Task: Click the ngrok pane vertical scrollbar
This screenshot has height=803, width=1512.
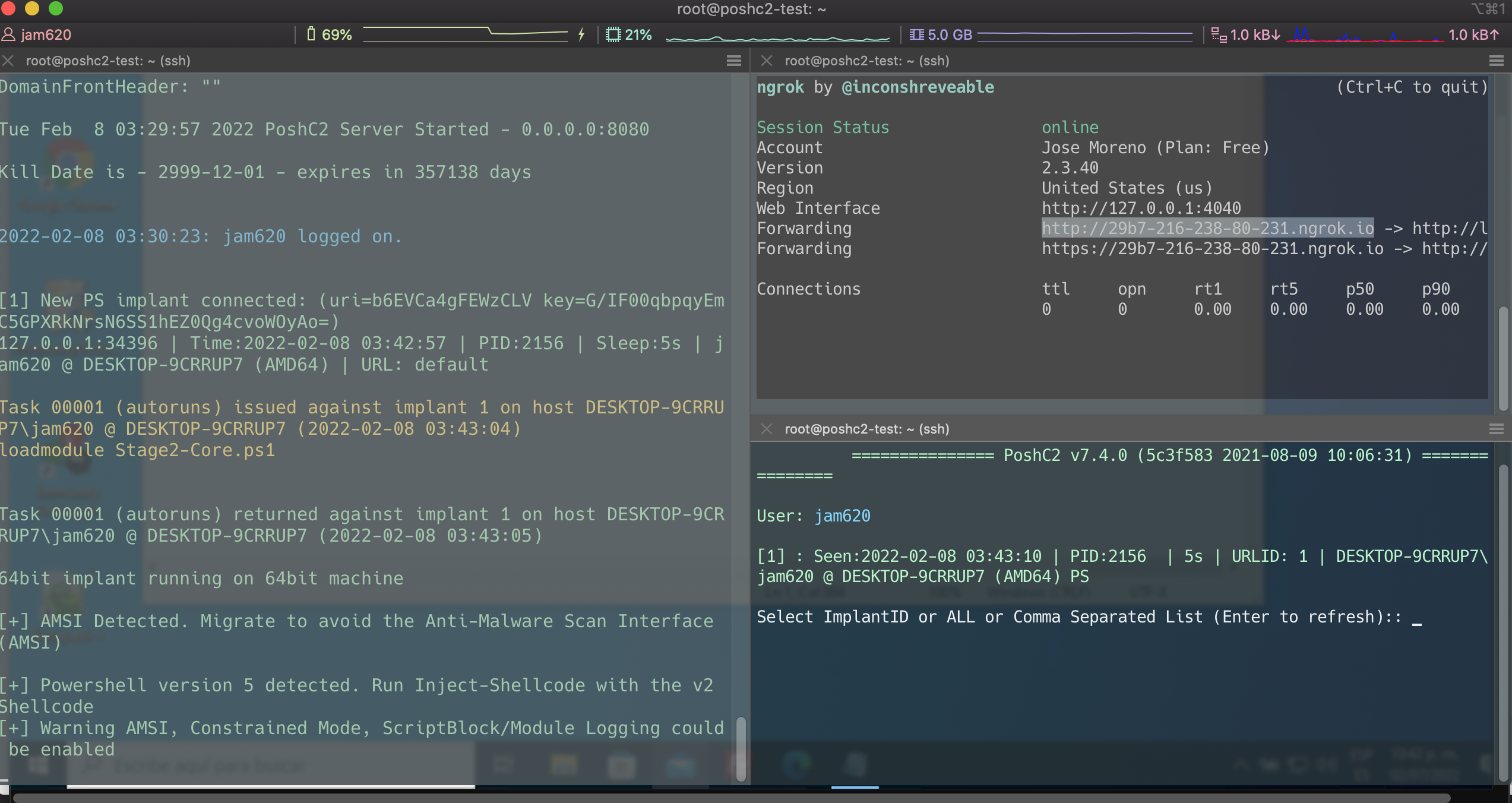Action: 1504,359
